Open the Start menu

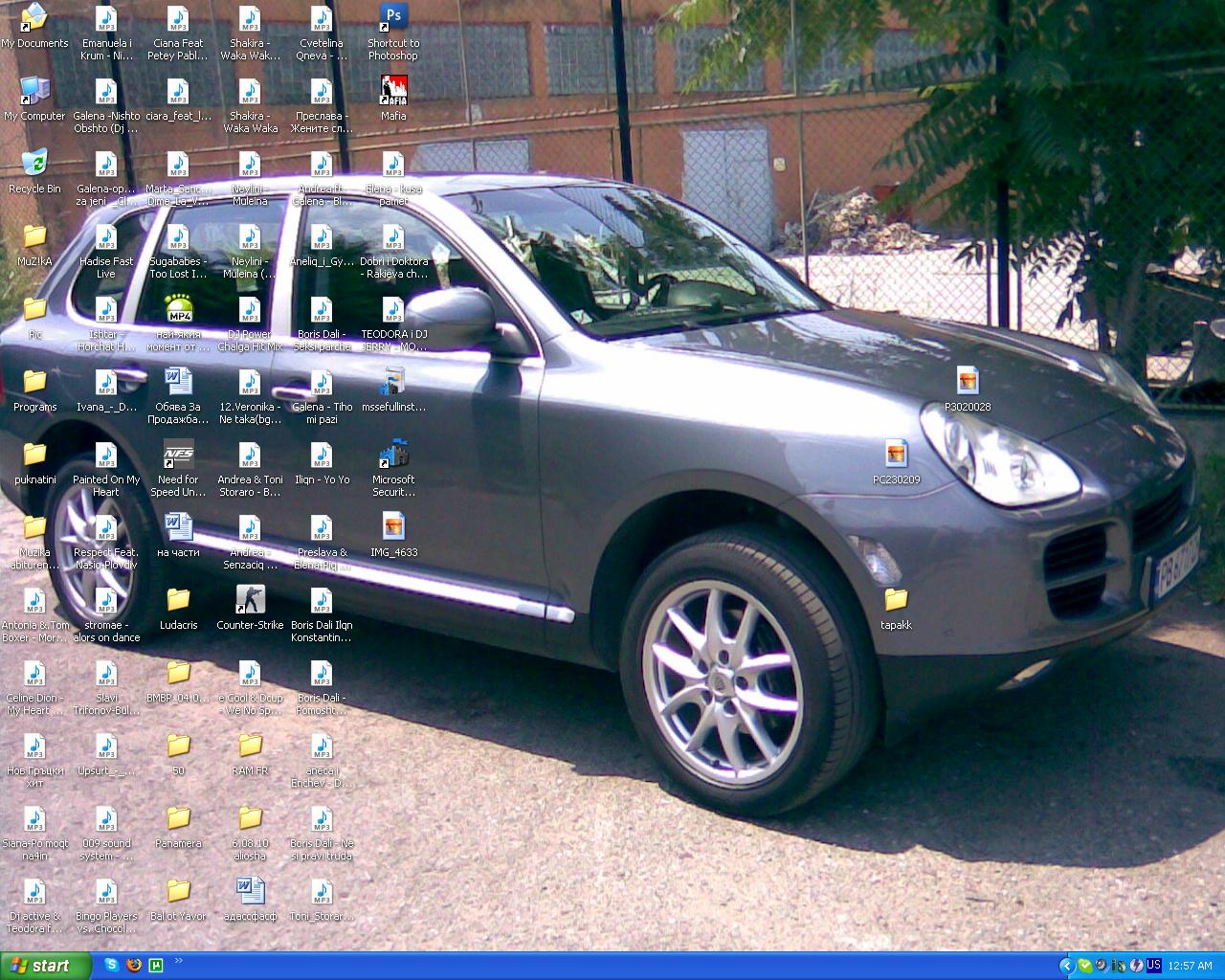click(46, 966)
